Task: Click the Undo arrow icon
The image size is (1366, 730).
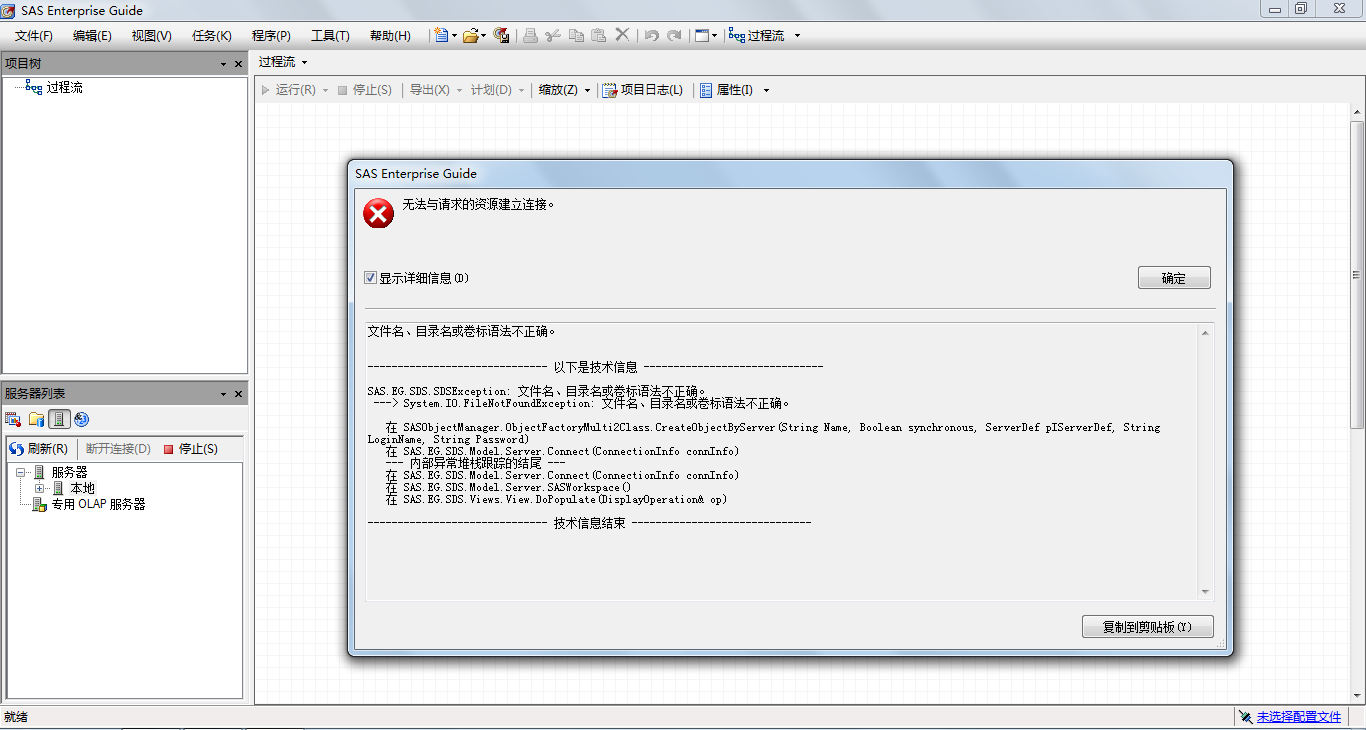Action: click(x=651, y=35)
